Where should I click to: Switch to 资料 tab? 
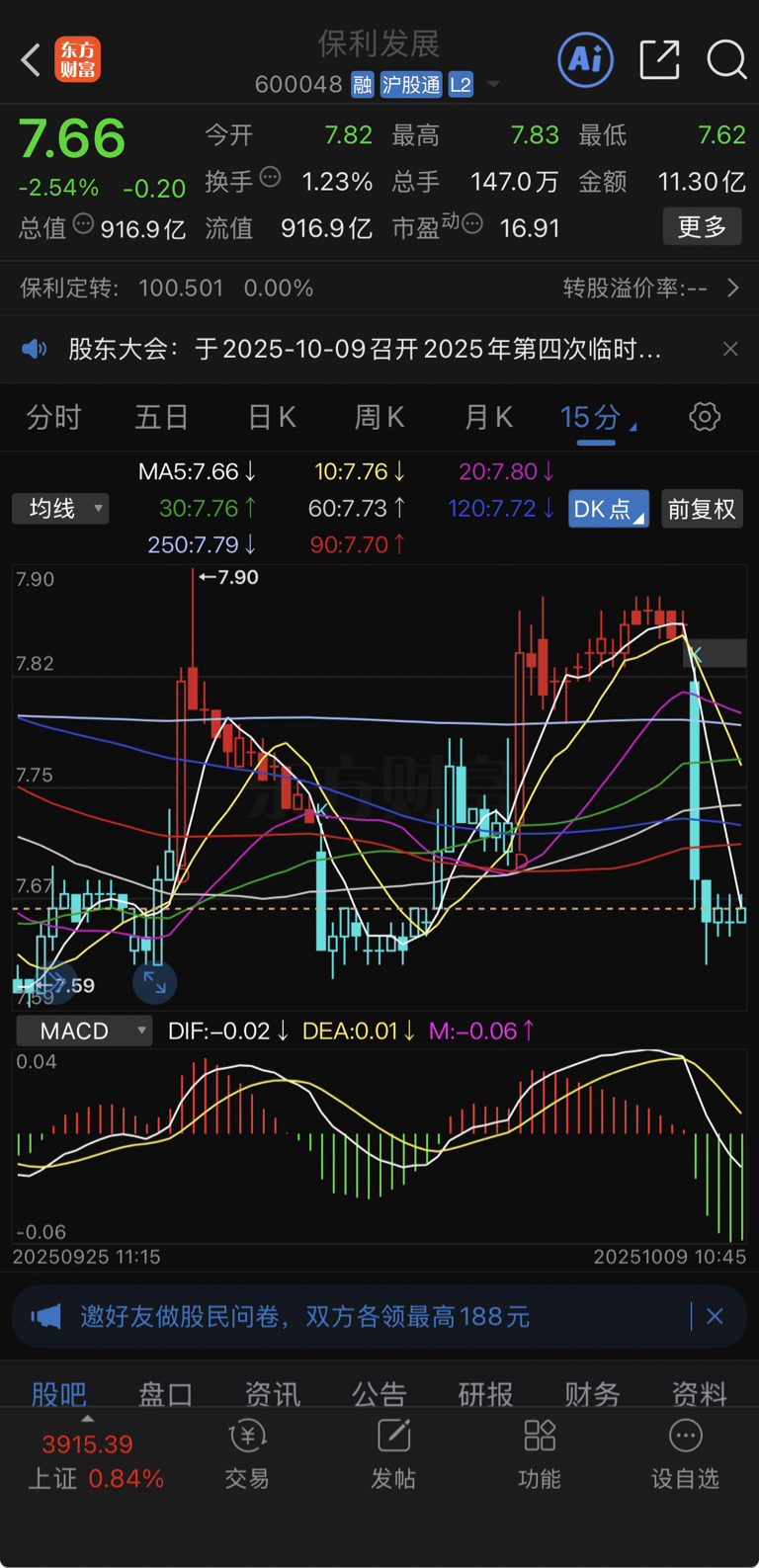pos(699,1393)
